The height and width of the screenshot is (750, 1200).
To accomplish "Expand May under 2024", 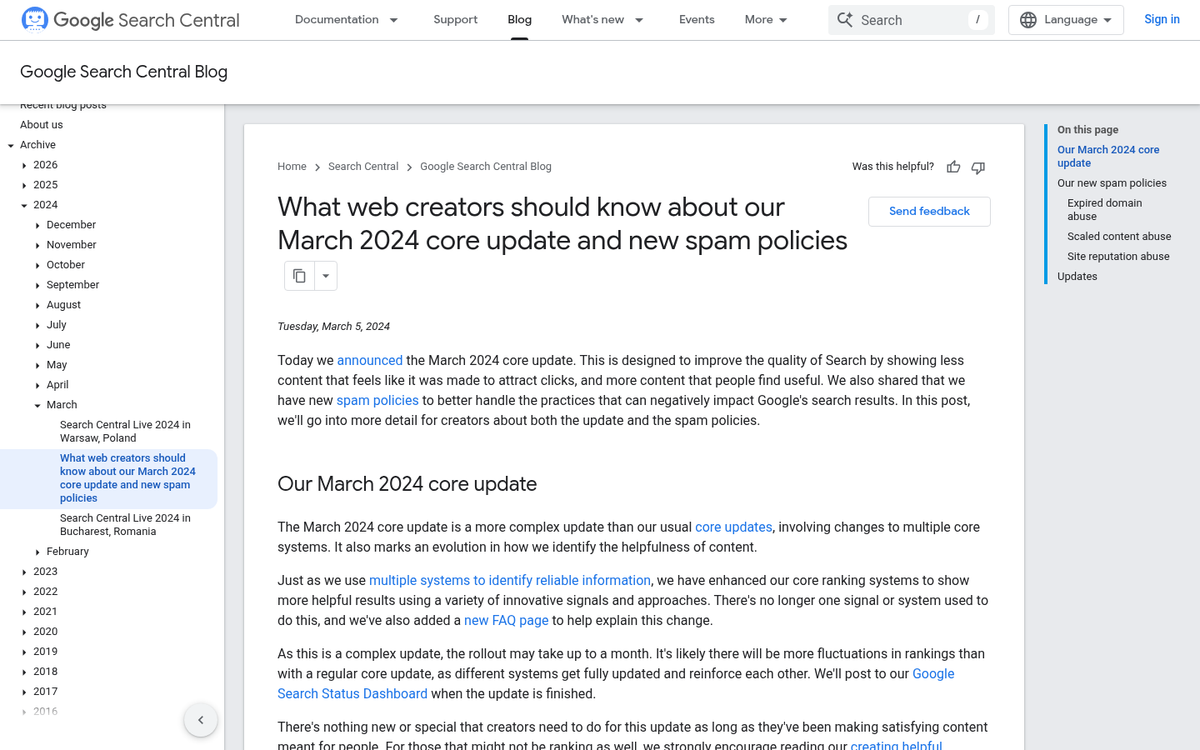I will (x=38, y=365).
